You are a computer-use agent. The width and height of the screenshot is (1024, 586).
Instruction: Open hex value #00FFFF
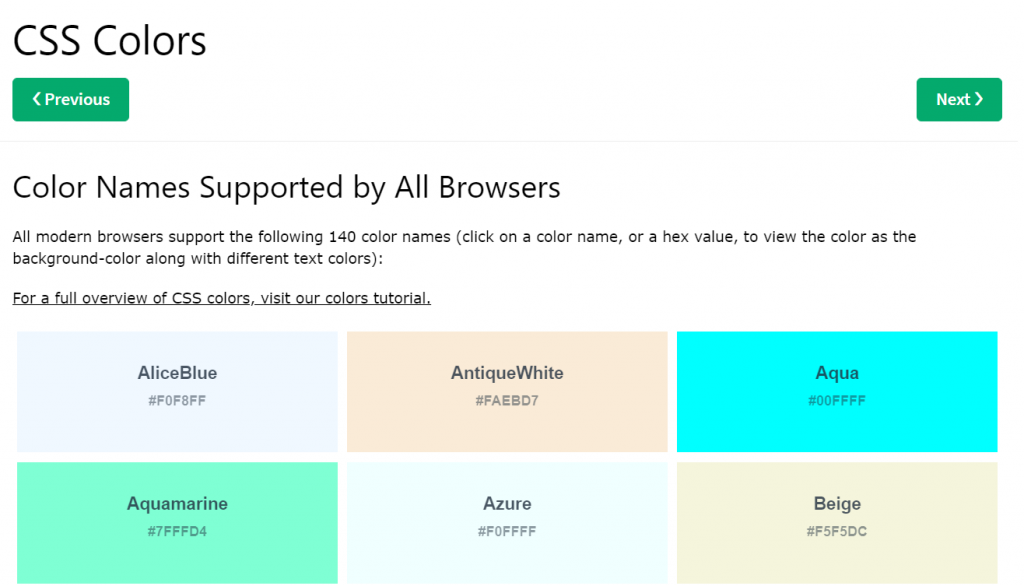coord(837,400)
